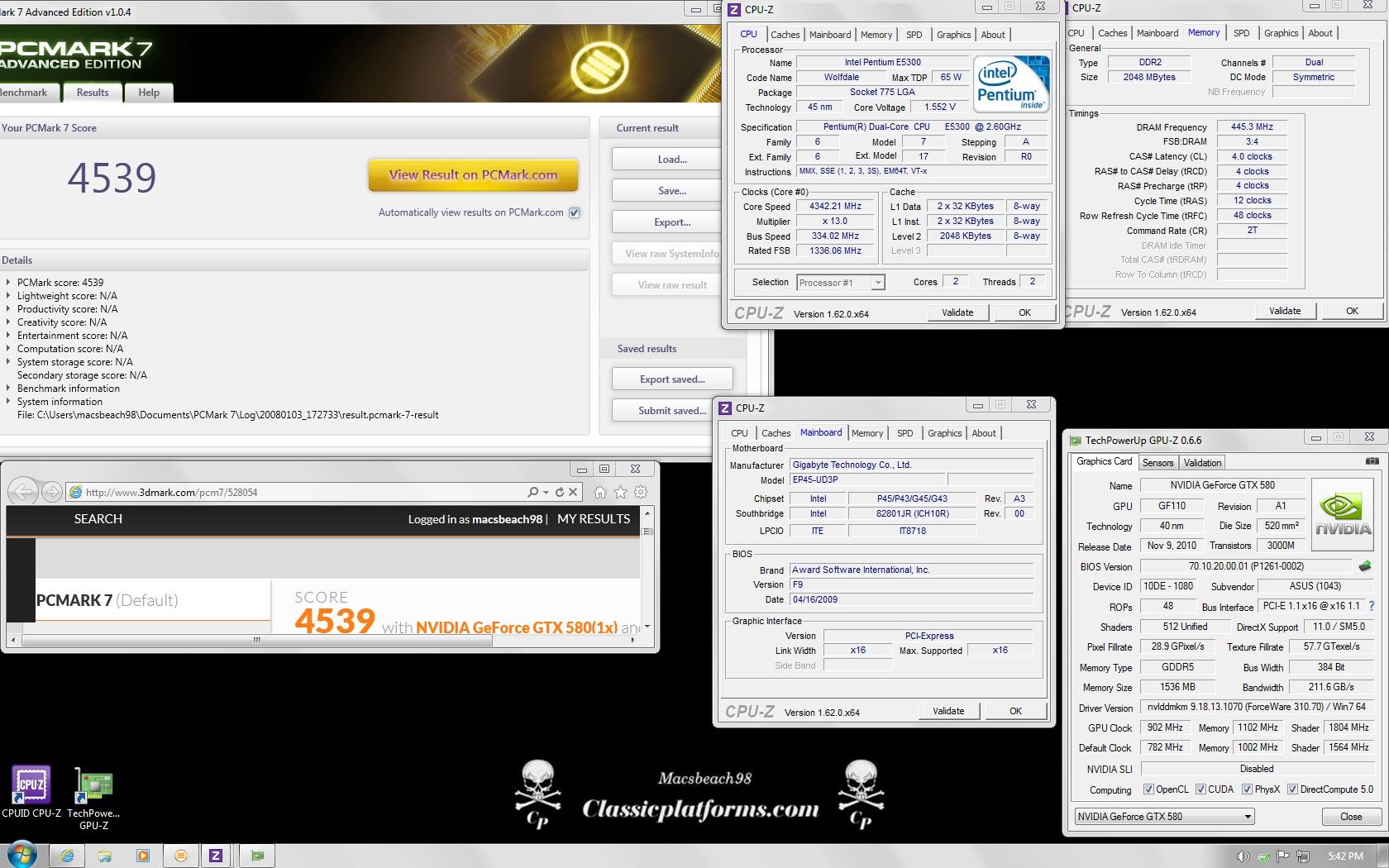
Task: Click the MY RESULTS link on 3dmark.com
Action: click(x=594, y=519)
